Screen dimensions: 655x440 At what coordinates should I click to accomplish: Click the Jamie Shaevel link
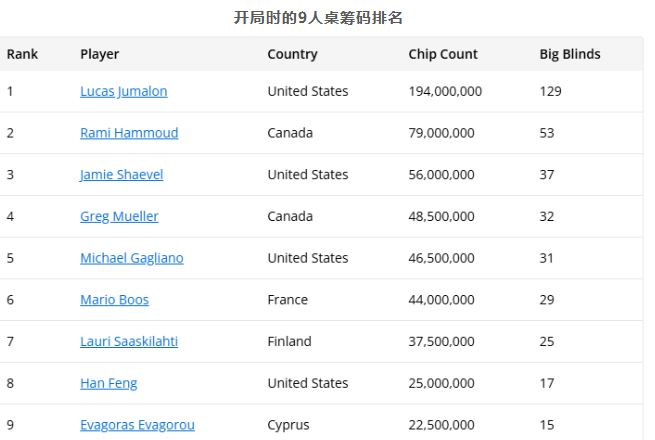(122, 175)
